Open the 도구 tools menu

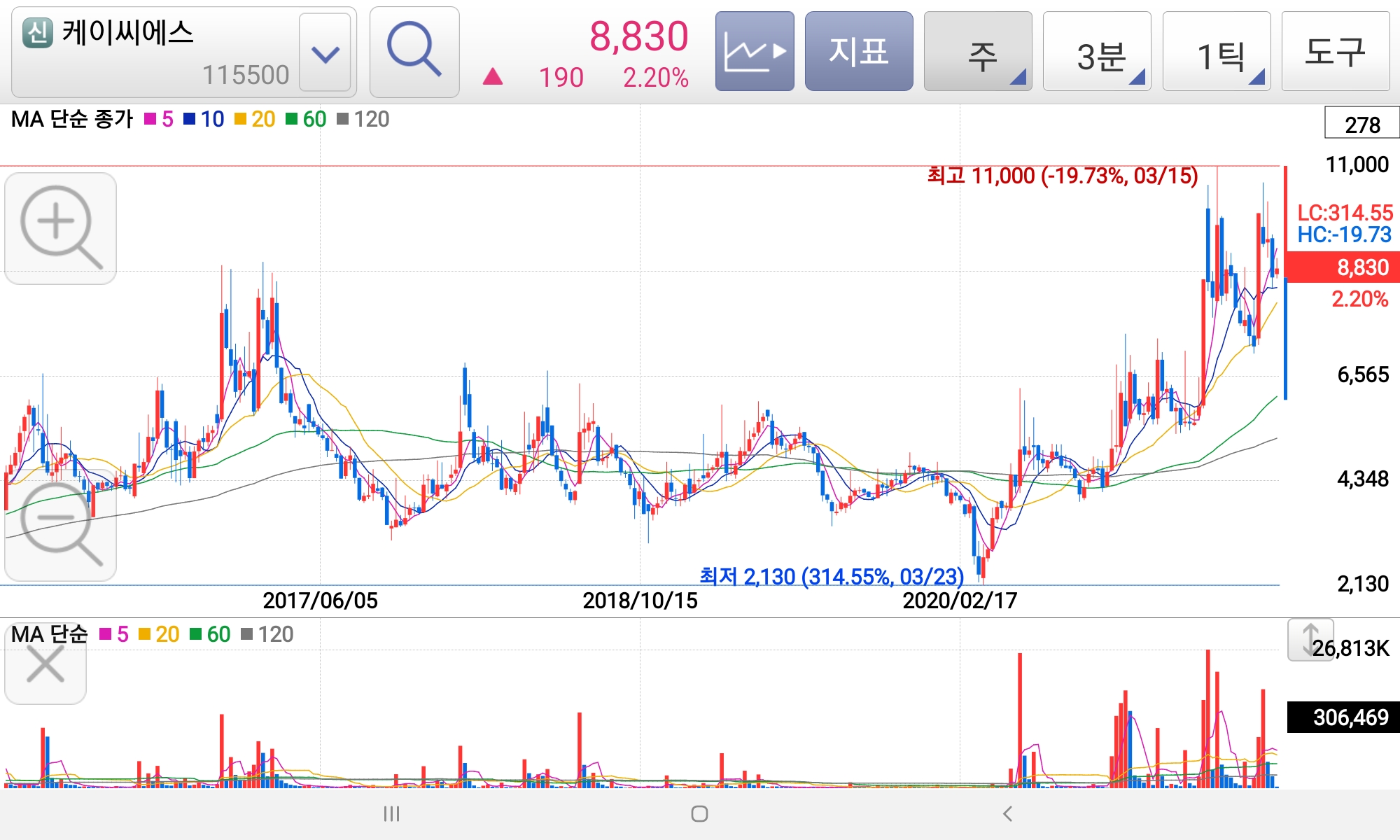coord(1335,51)
